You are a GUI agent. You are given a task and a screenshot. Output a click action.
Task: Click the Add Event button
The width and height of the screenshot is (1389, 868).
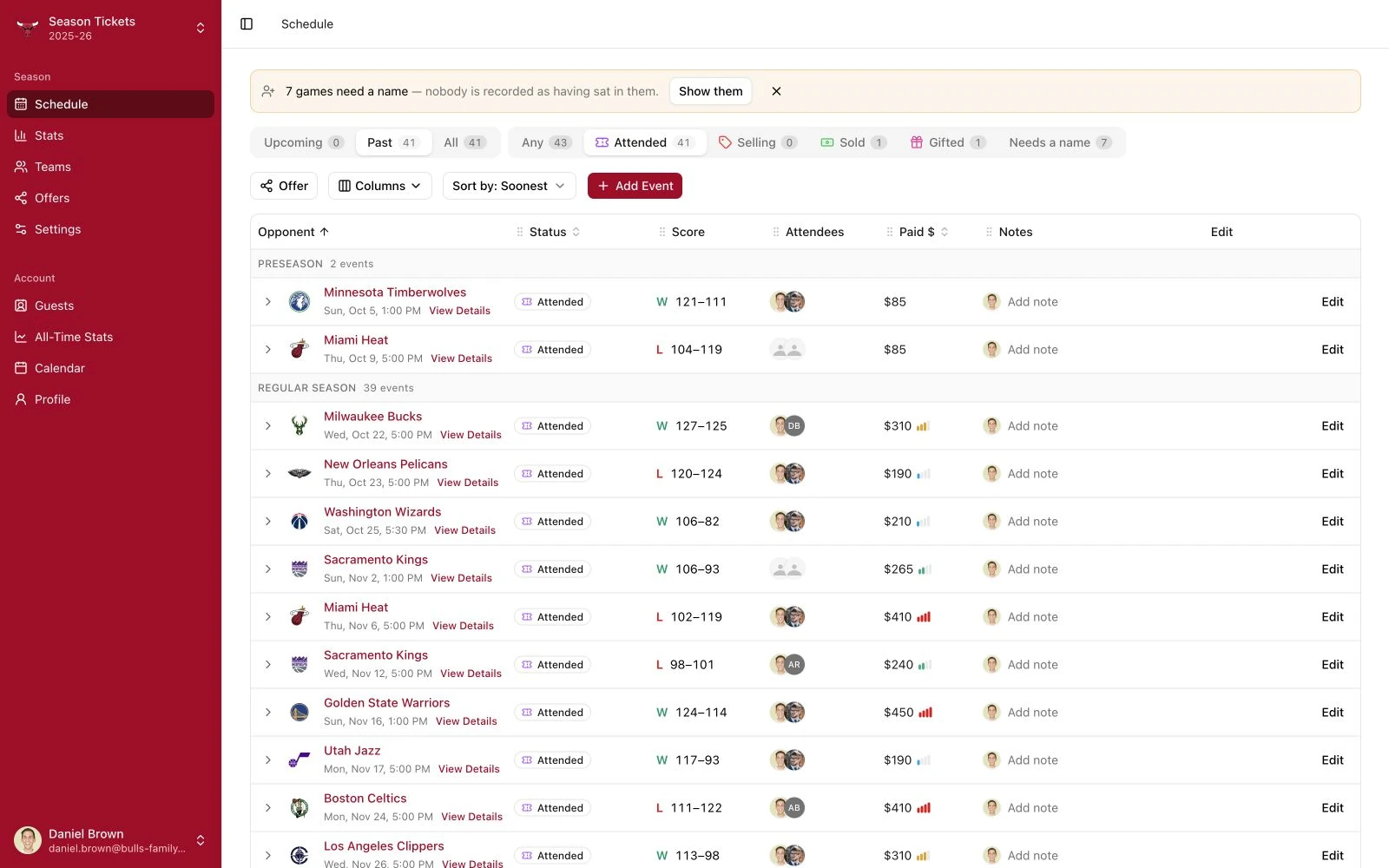(635, 186)
